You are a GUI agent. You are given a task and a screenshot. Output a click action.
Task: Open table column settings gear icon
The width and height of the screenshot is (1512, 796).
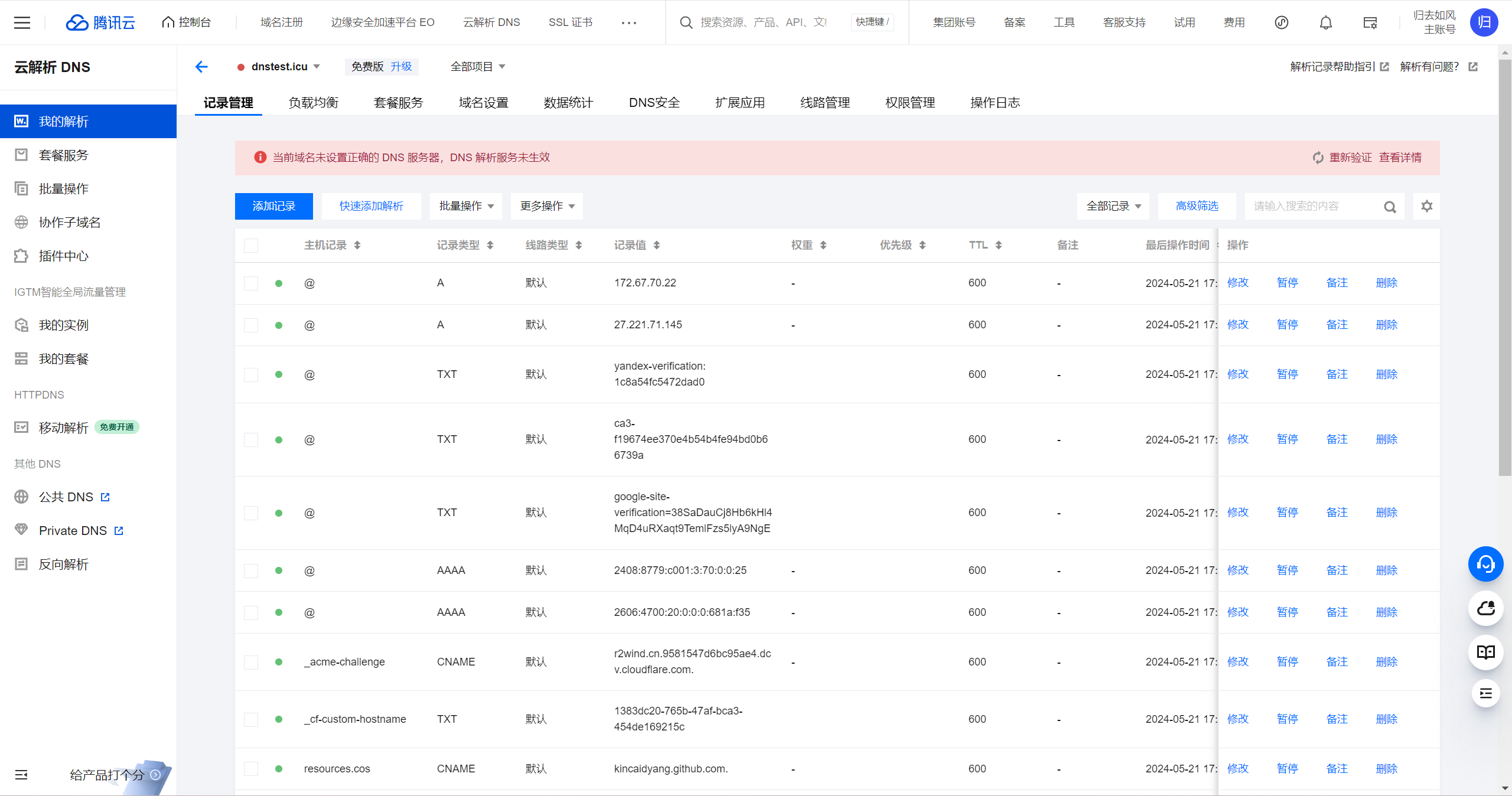point(1426,206)
